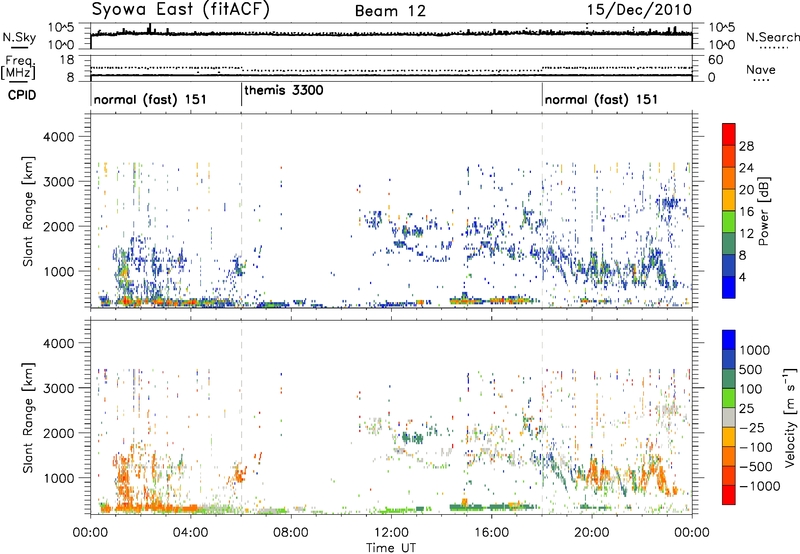This screenshot has width=800, height=554.
Task: Click the velocity colorbar tick '500'
Action: point(751,370)
